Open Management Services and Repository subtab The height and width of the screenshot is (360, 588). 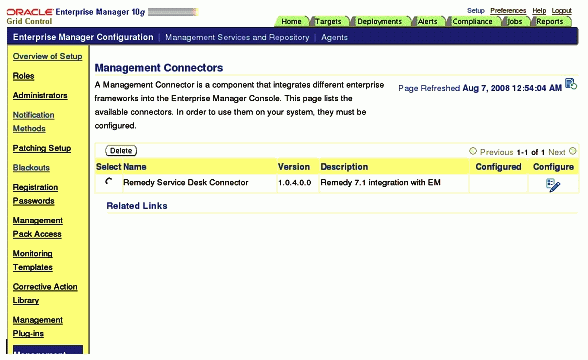point(237,37)
